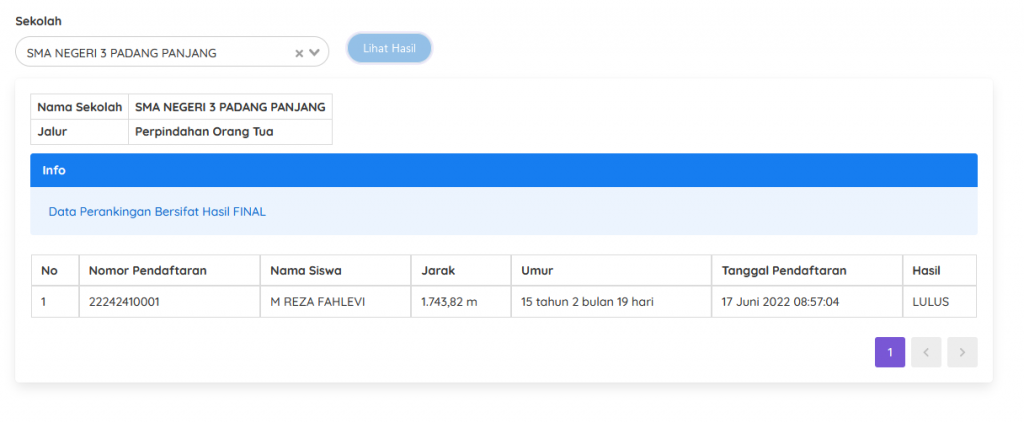Viewport: 1024px width, 423px height.
Task: Expand the Sekolah dropdown arrow
Action: point(314,53)
